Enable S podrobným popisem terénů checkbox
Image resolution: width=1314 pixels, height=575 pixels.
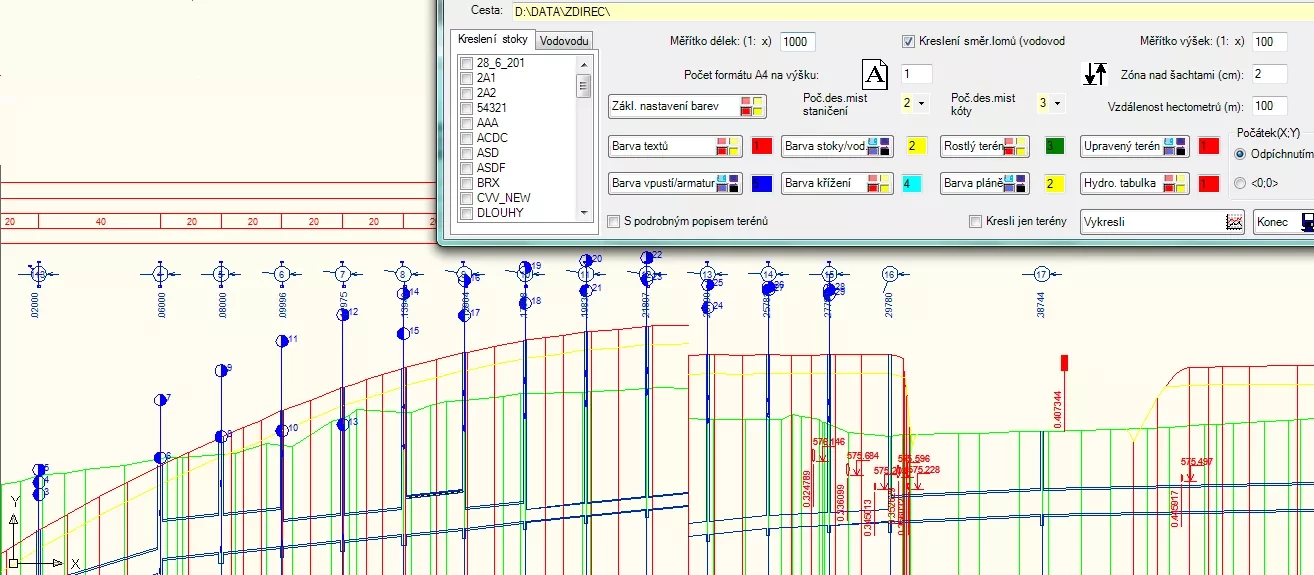pyautogui.click(x=615, y=221)
